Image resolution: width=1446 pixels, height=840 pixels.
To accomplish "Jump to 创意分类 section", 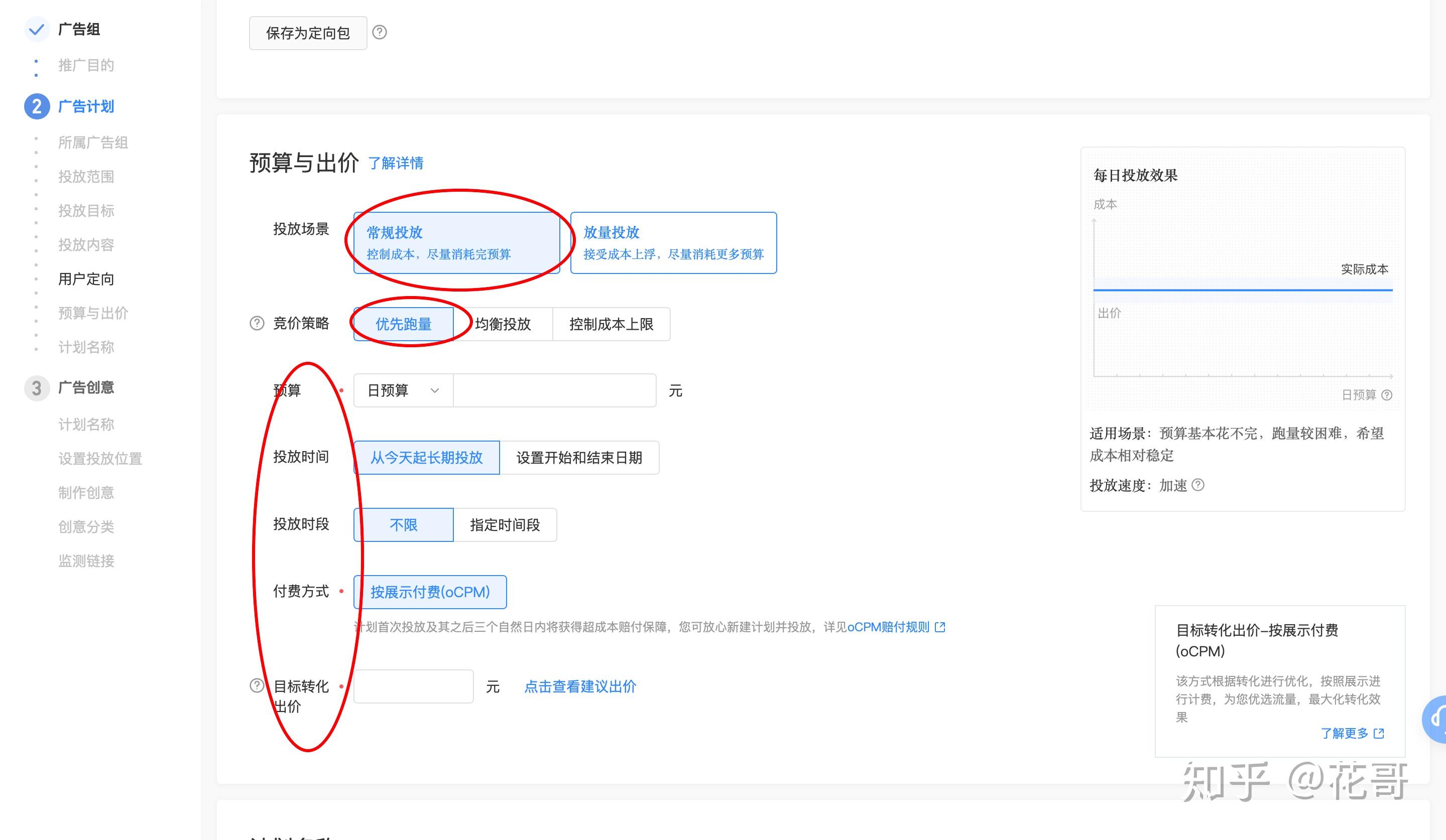I will coord(86,527).
